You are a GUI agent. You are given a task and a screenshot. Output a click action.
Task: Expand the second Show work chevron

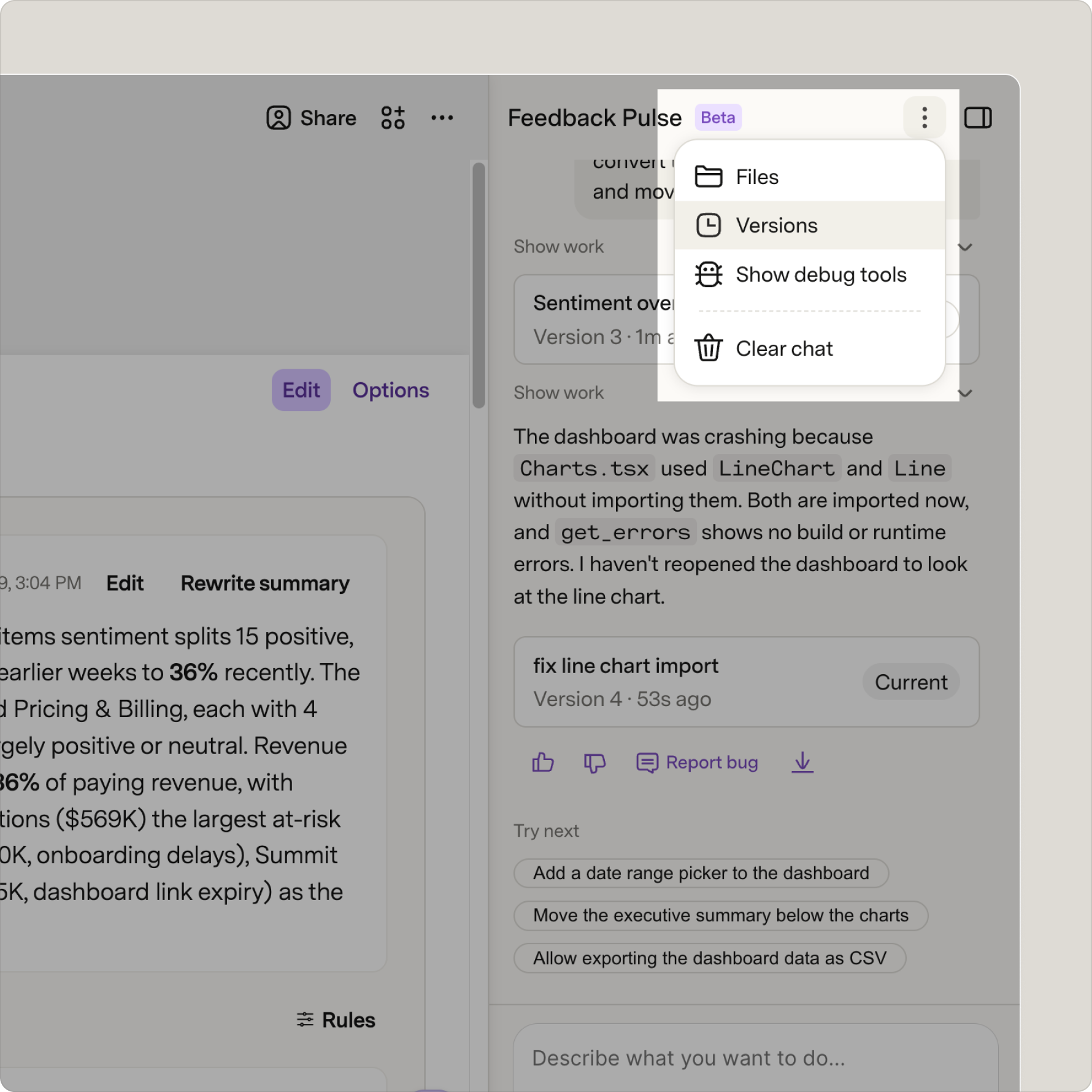(965, 393)
